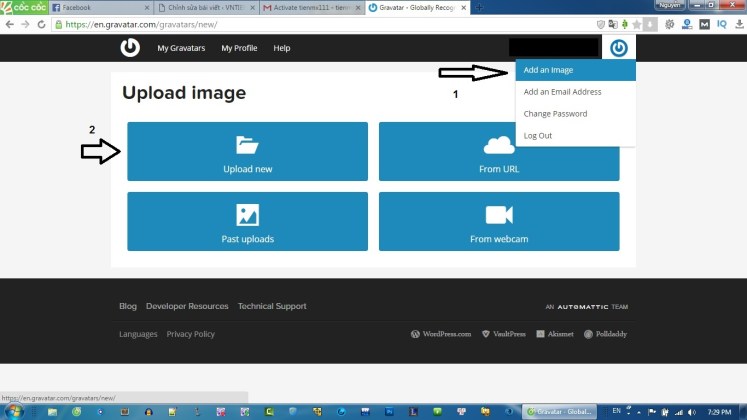The image size is (747, 420).
Task: Select the From webcam camera tile
Action: (499, 221)
